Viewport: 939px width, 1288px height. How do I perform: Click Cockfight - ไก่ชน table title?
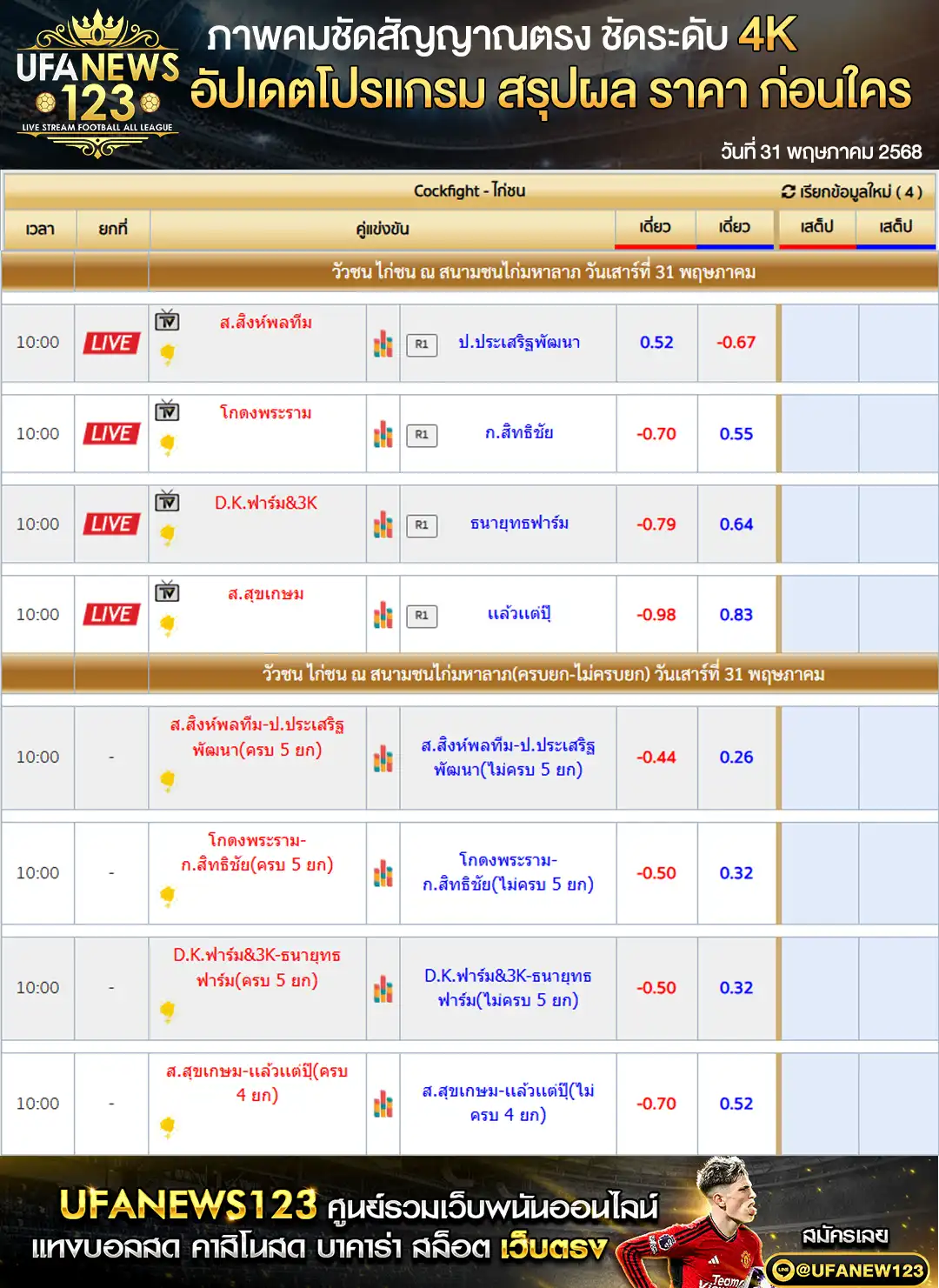tap(469, 190)
